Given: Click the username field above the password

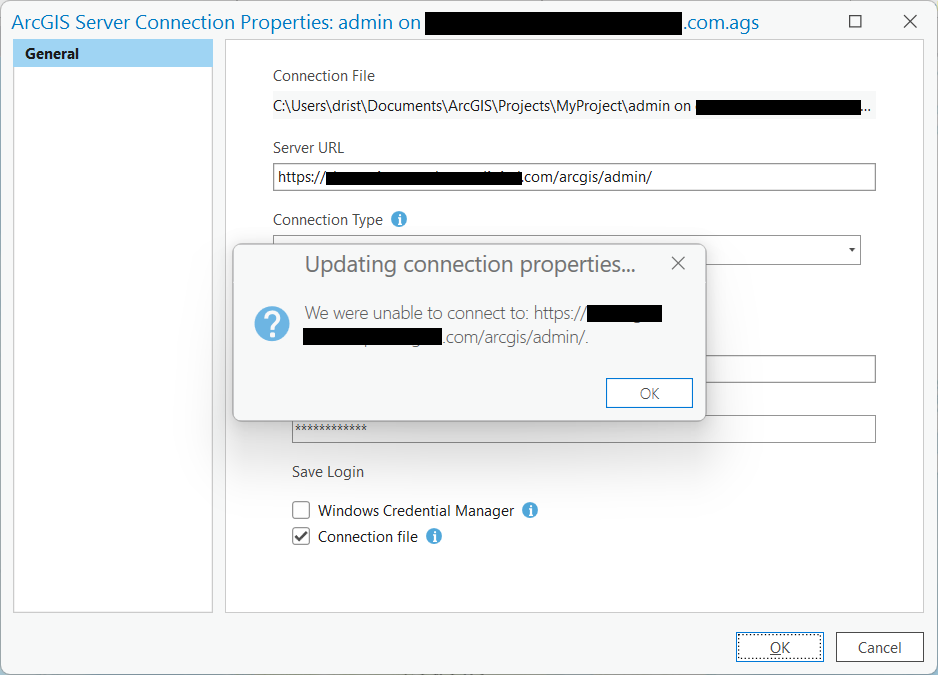Looking at the screenshot, I should (x=790, y=369).
